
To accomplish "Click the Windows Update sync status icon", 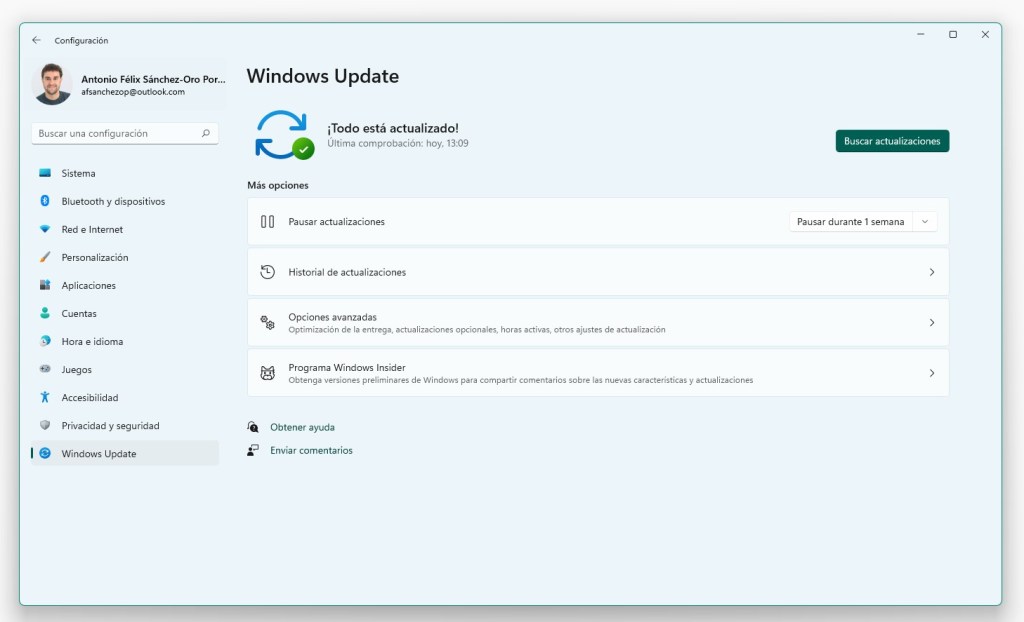I will pos(284,135).
